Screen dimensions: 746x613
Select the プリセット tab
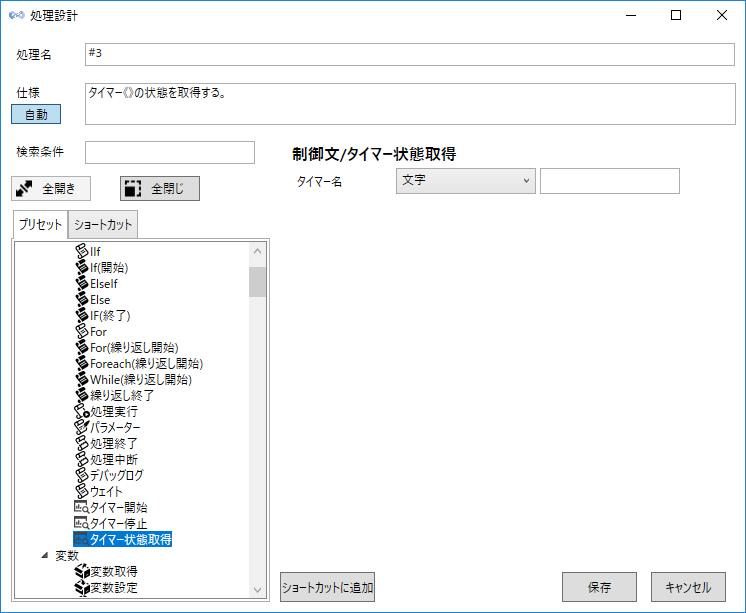click(x=42, y=225)
